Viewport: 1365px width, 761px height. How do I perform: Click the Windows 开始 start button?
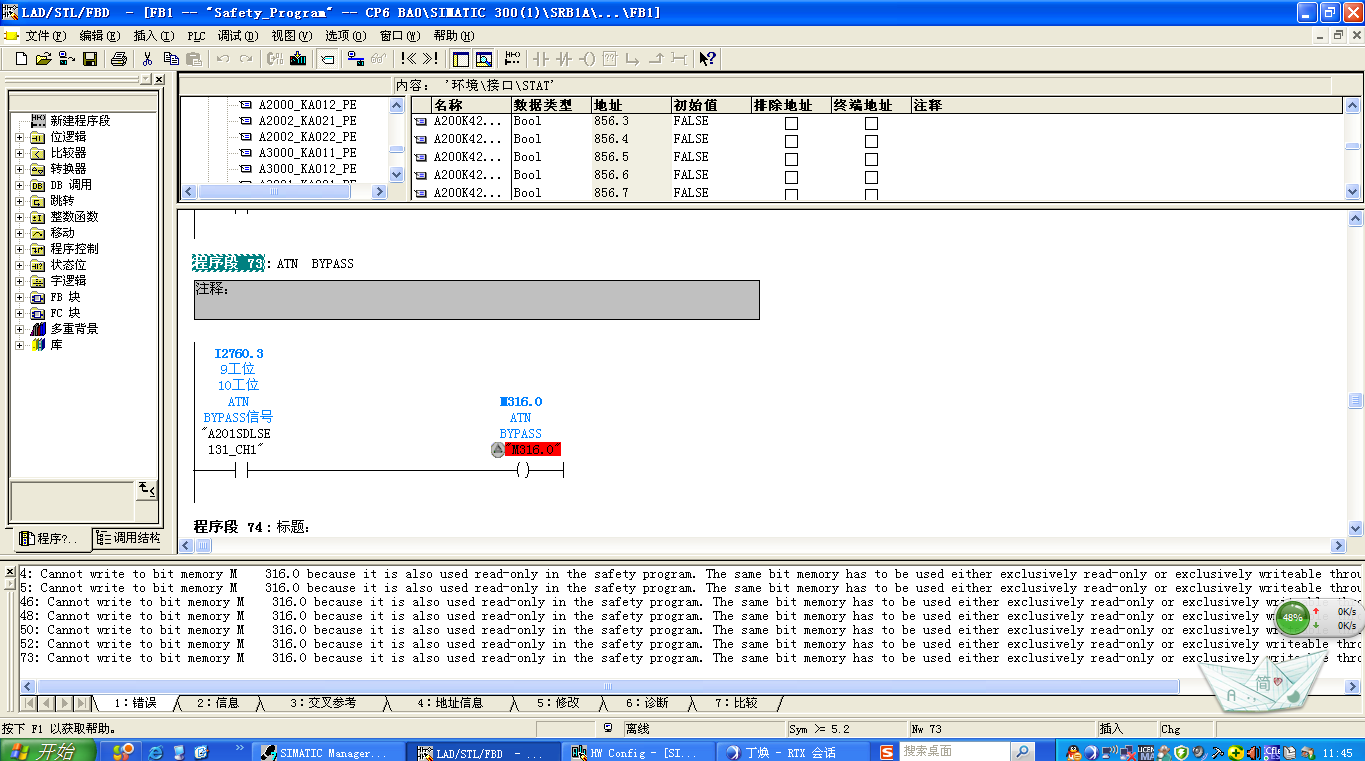tap(49, 751)
